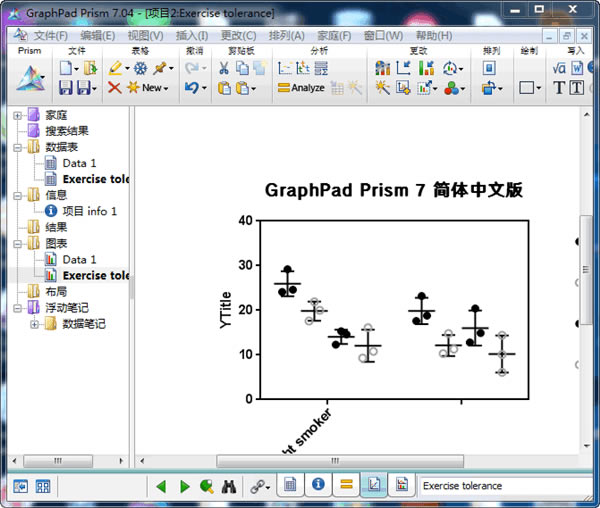Select the text tool T icon

(x=559, y=88)
